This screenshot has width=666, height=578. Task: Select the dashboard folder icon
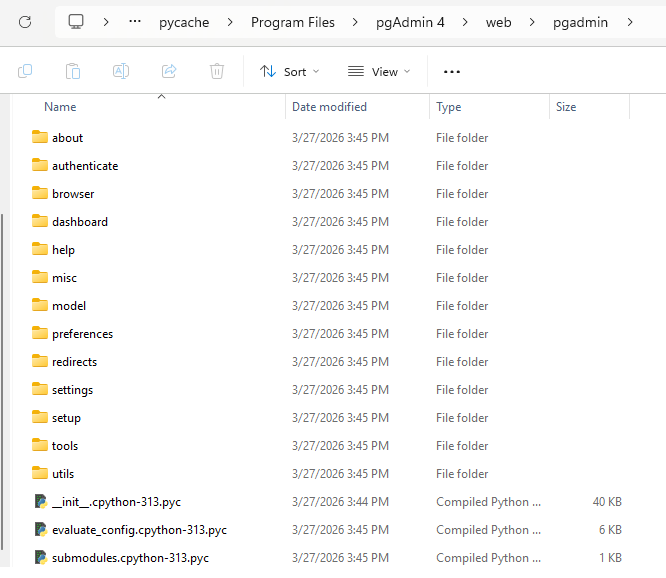(40, 221)
